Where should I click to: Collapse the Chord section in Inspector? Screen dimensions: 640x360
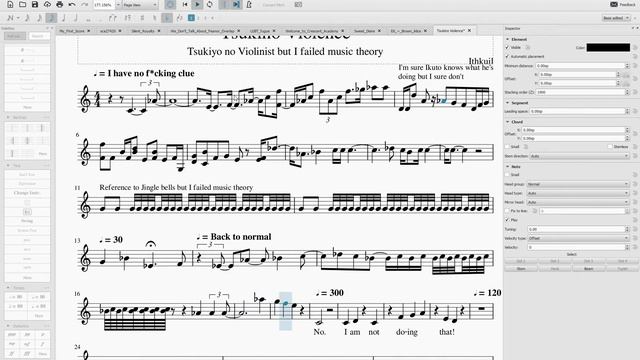click(507, 122)
